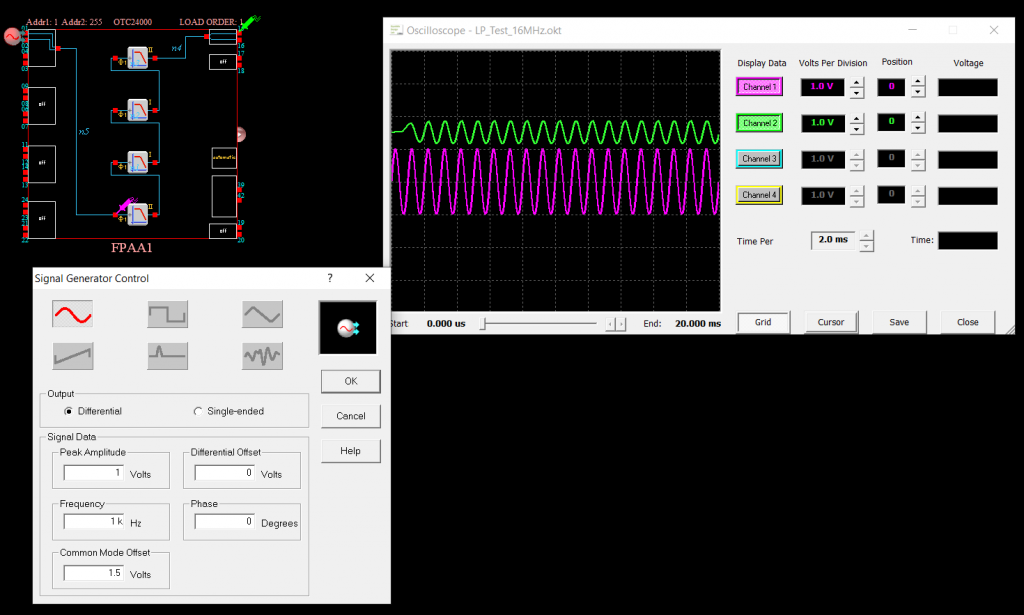This screenshot has width=1024, height=615.
Task: Select the sawtooth ramp waveform
Action: [x=72, y=355]
